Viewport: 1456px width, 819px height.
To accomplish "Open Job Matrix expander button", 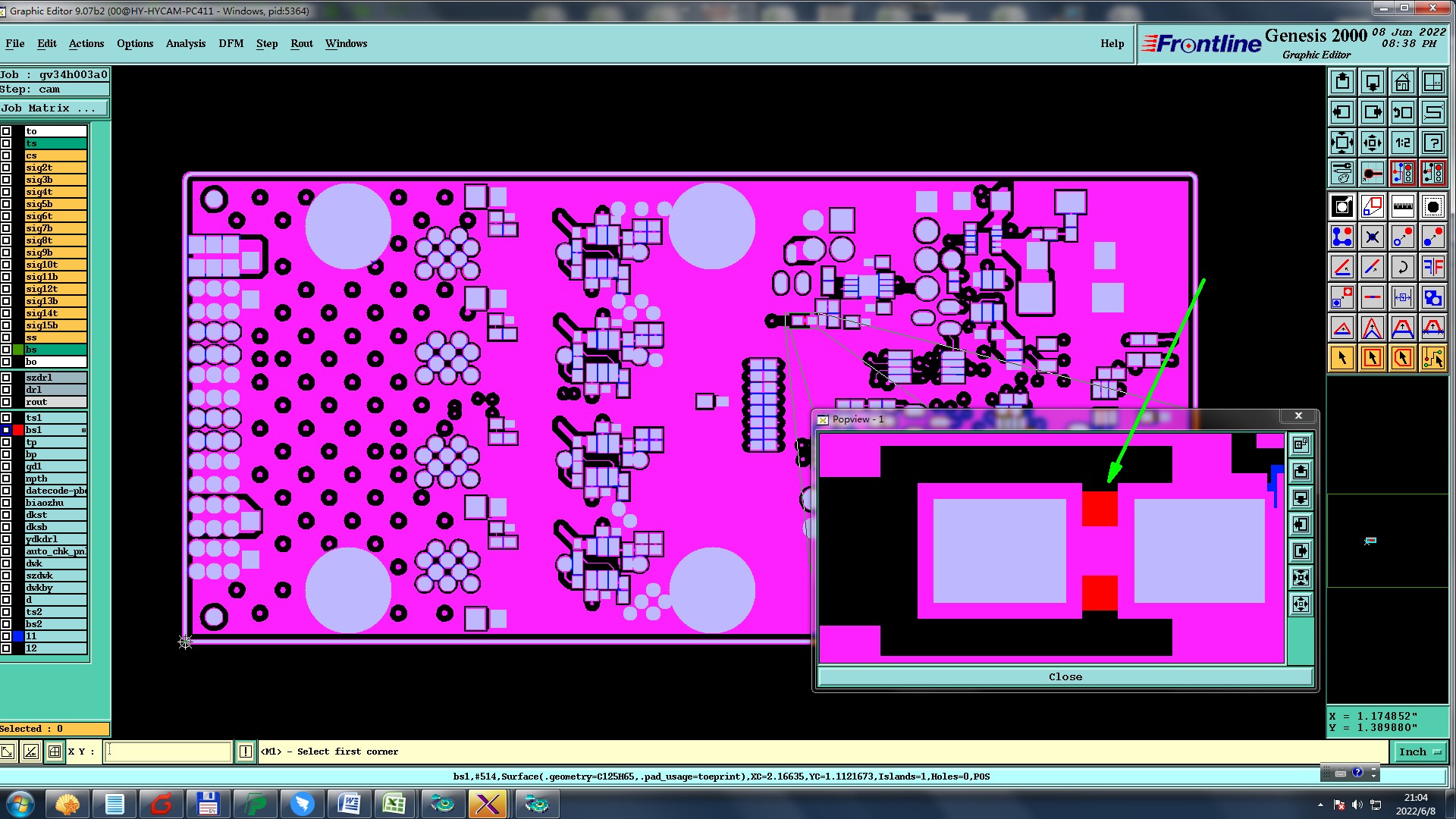I will click(x=53, y=108).
